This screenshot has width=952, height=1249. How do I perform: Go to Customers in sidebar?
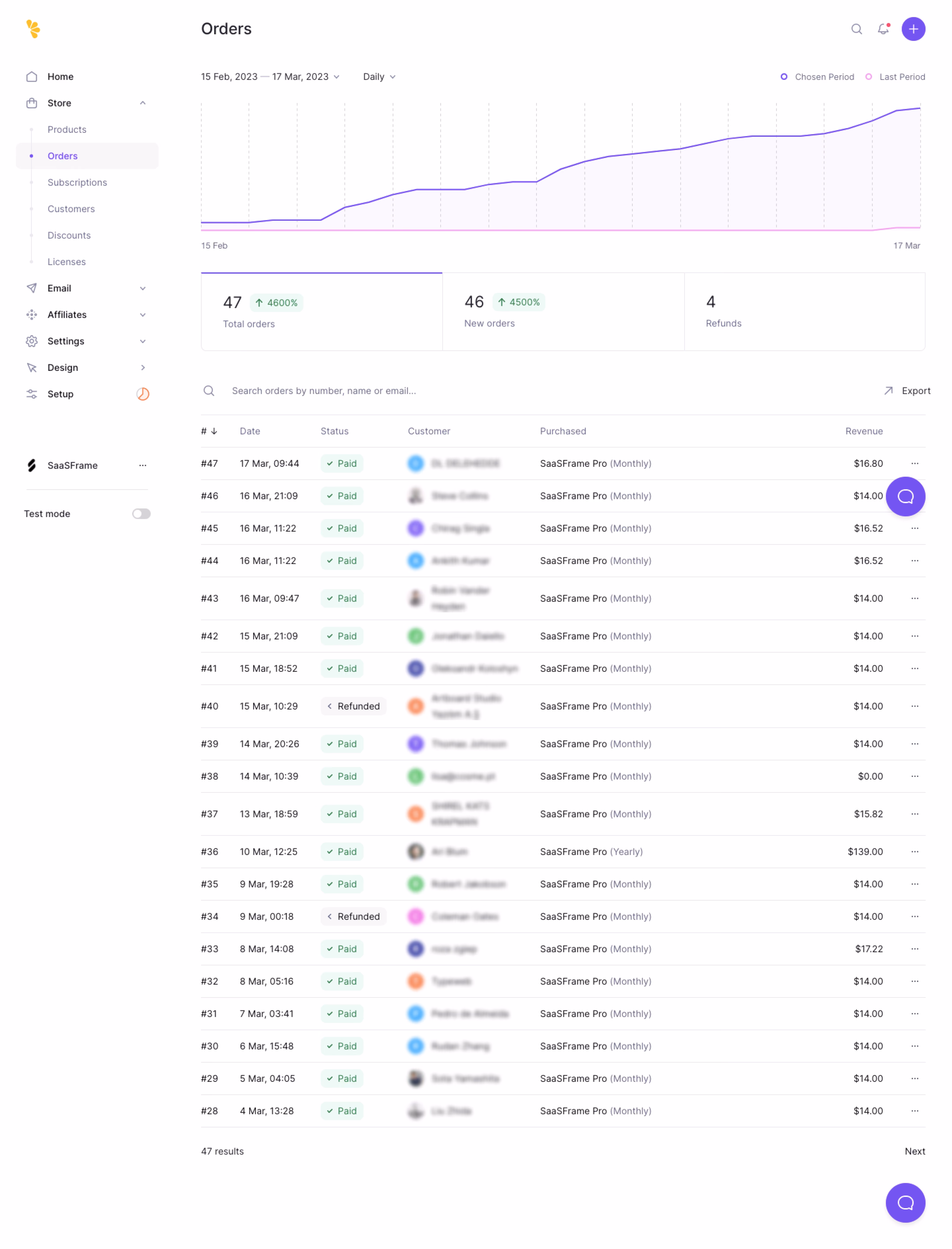pos(71,209)
